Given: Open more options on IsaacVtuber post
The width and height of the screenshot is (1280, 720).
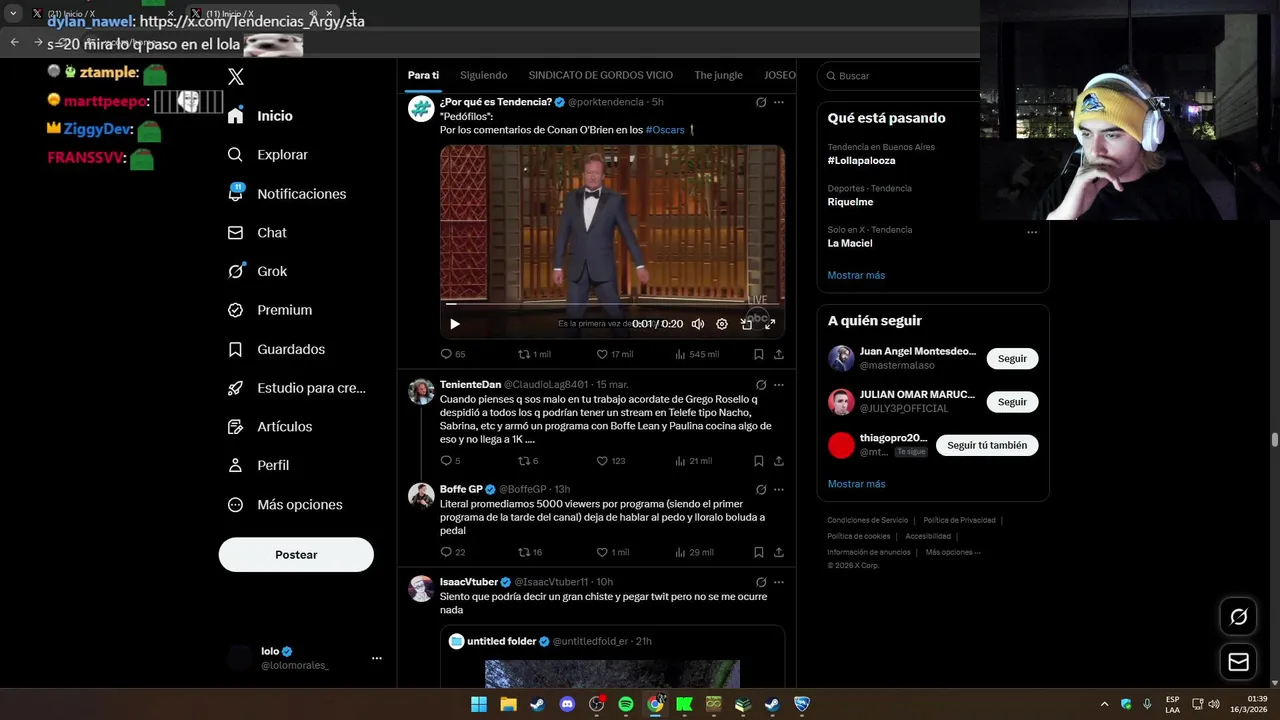Looking at the screenshot, I should (779, 582).
